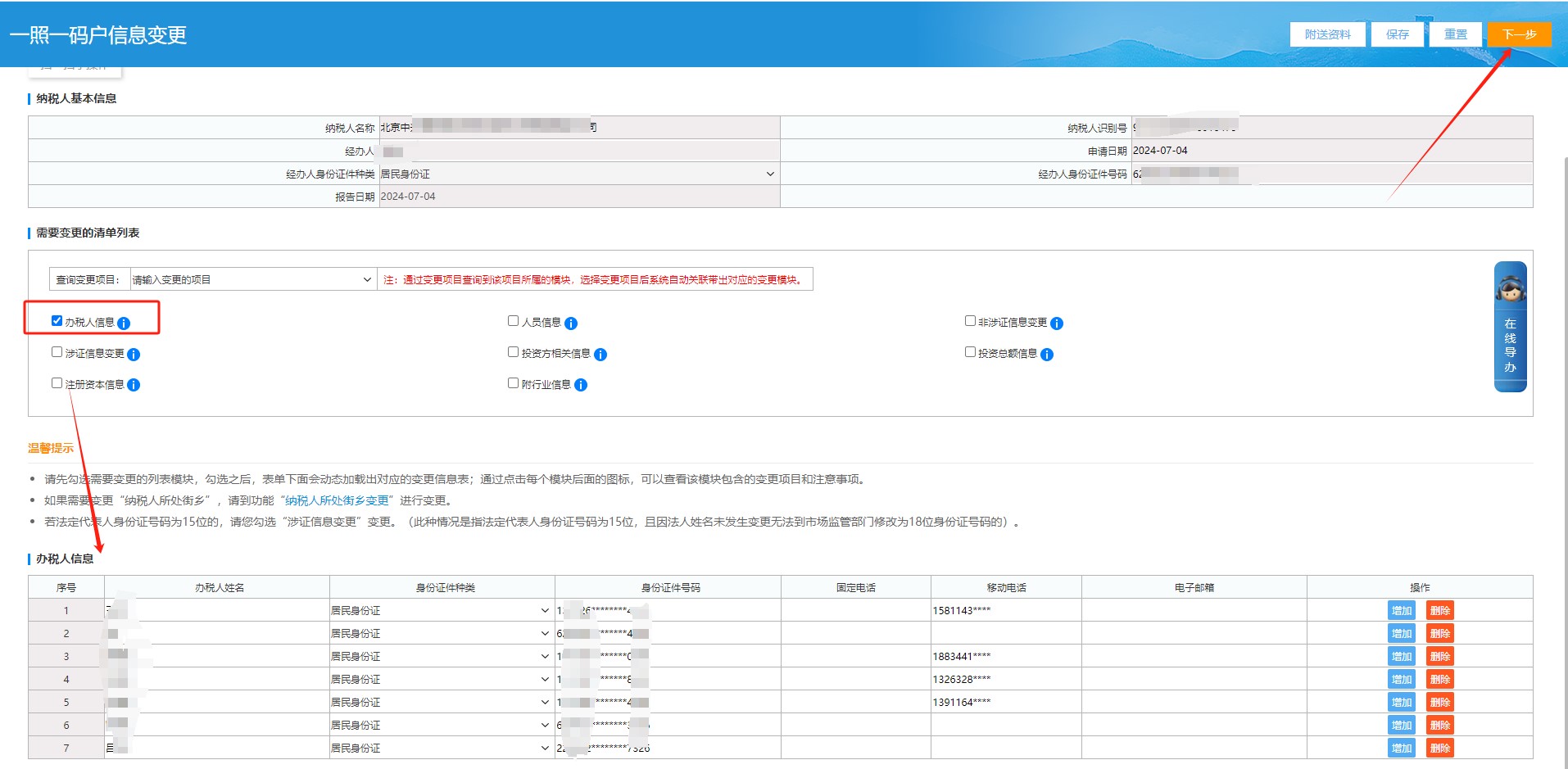Image resolution: width=1568 pixels, height=769 pixels.
Task: Check the 附行业信息 checkbox
Action: (513, 383)
